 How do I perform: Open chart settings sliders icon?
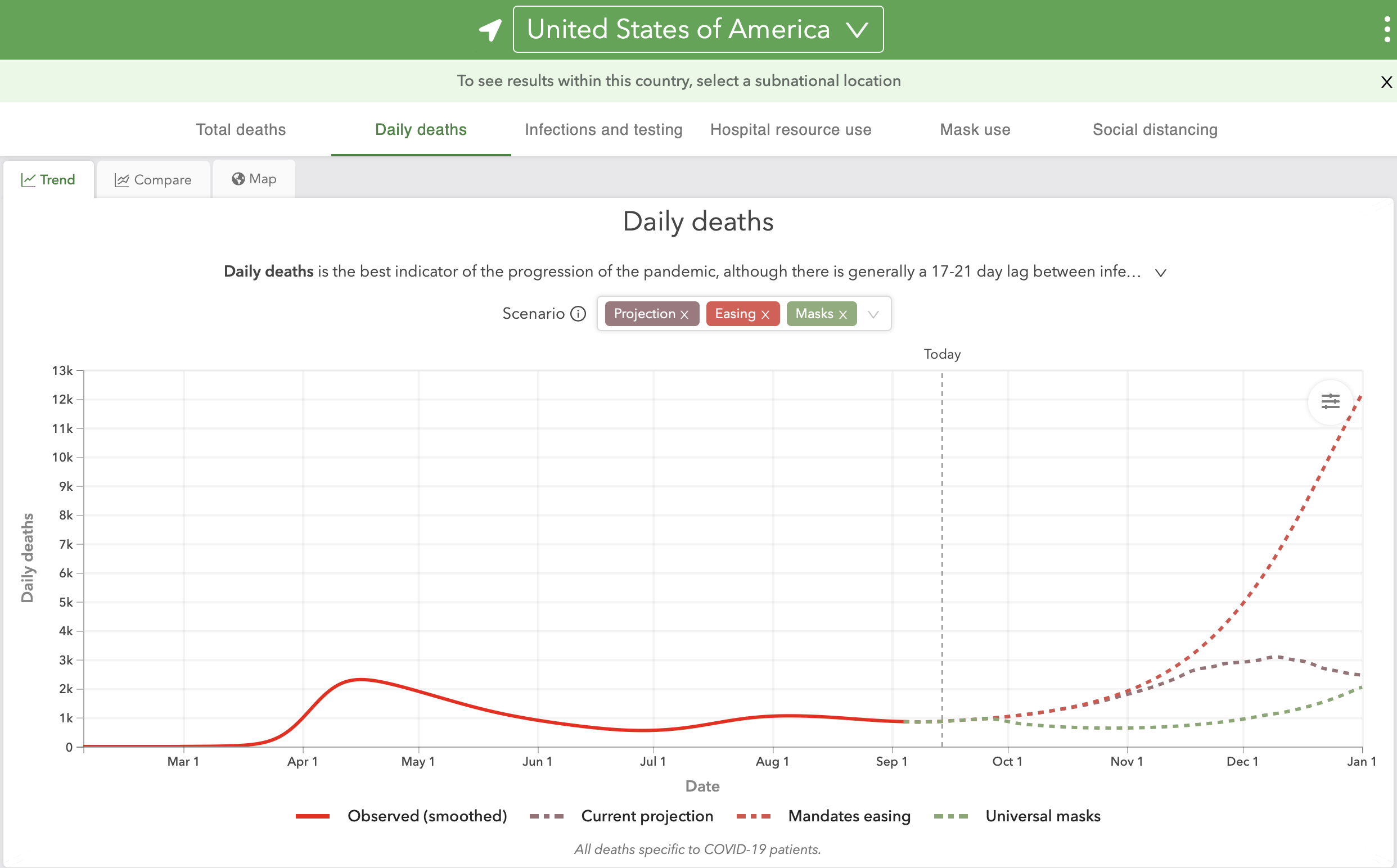pyautogui.click(x=1331, y=401)
